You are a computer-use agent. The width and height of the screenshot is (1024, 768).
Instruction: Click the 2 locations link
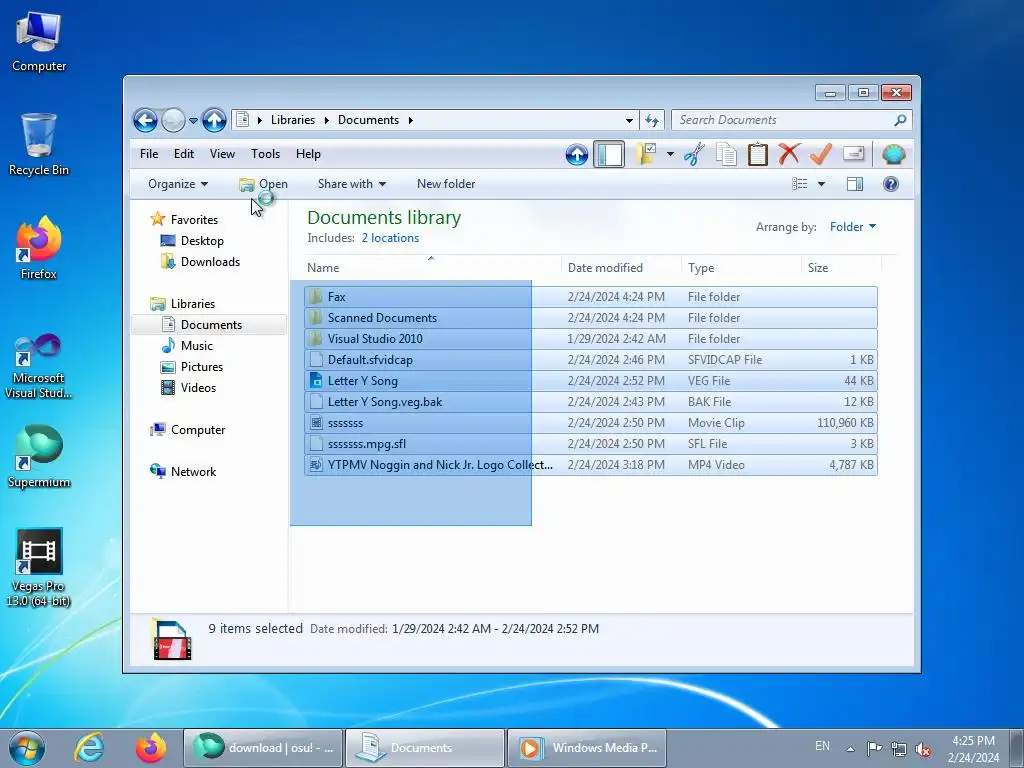(391, 238)
